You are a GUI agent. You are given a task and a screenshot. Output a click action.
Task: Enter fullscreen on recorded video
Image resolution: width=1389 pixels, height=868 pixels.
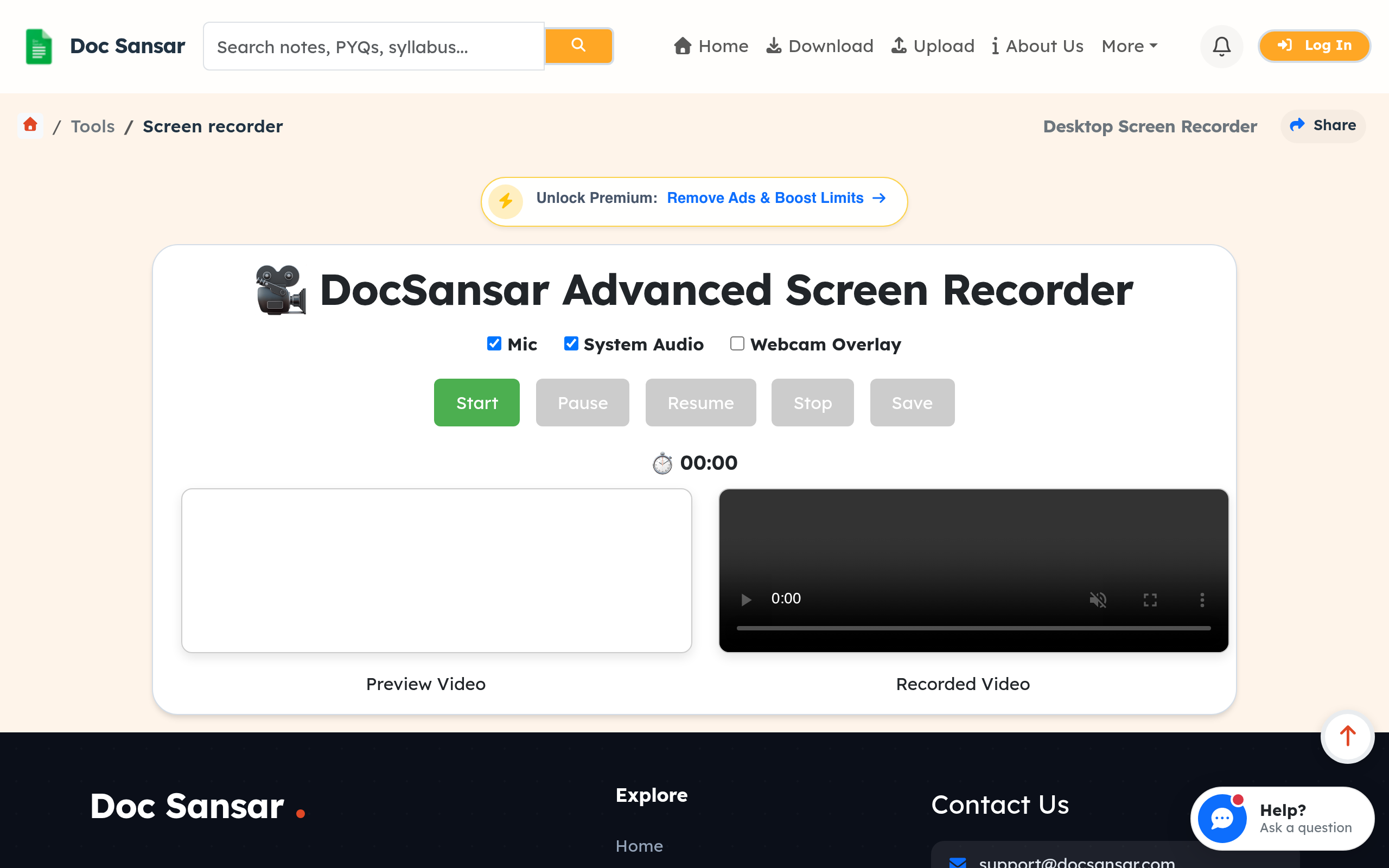[1150, 599]
